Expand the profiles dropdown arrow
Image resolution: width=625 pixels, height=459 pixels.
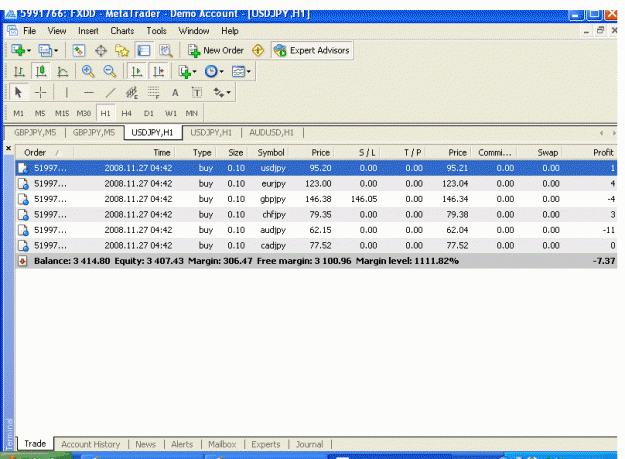click(x=56, y=51)
